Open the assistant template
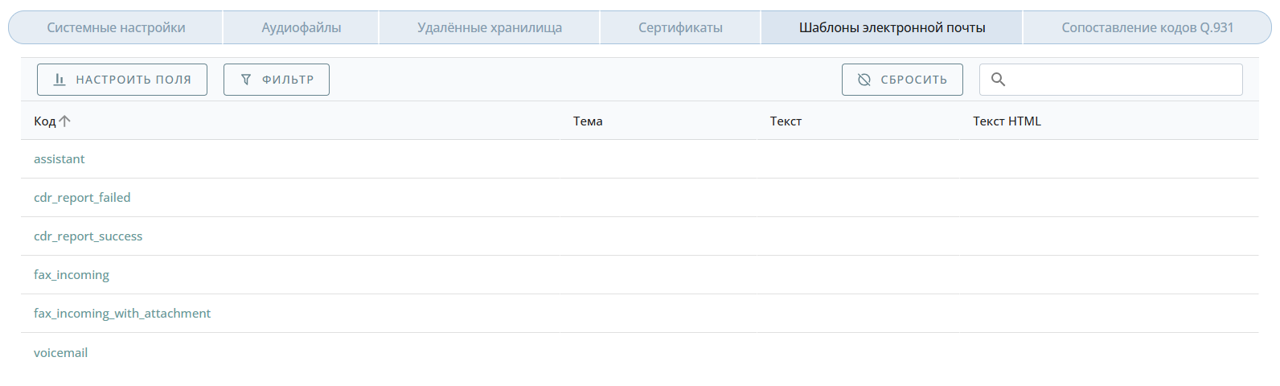Image resolution: width=1280 pixels, height=386 pixels. coord(59,159)
